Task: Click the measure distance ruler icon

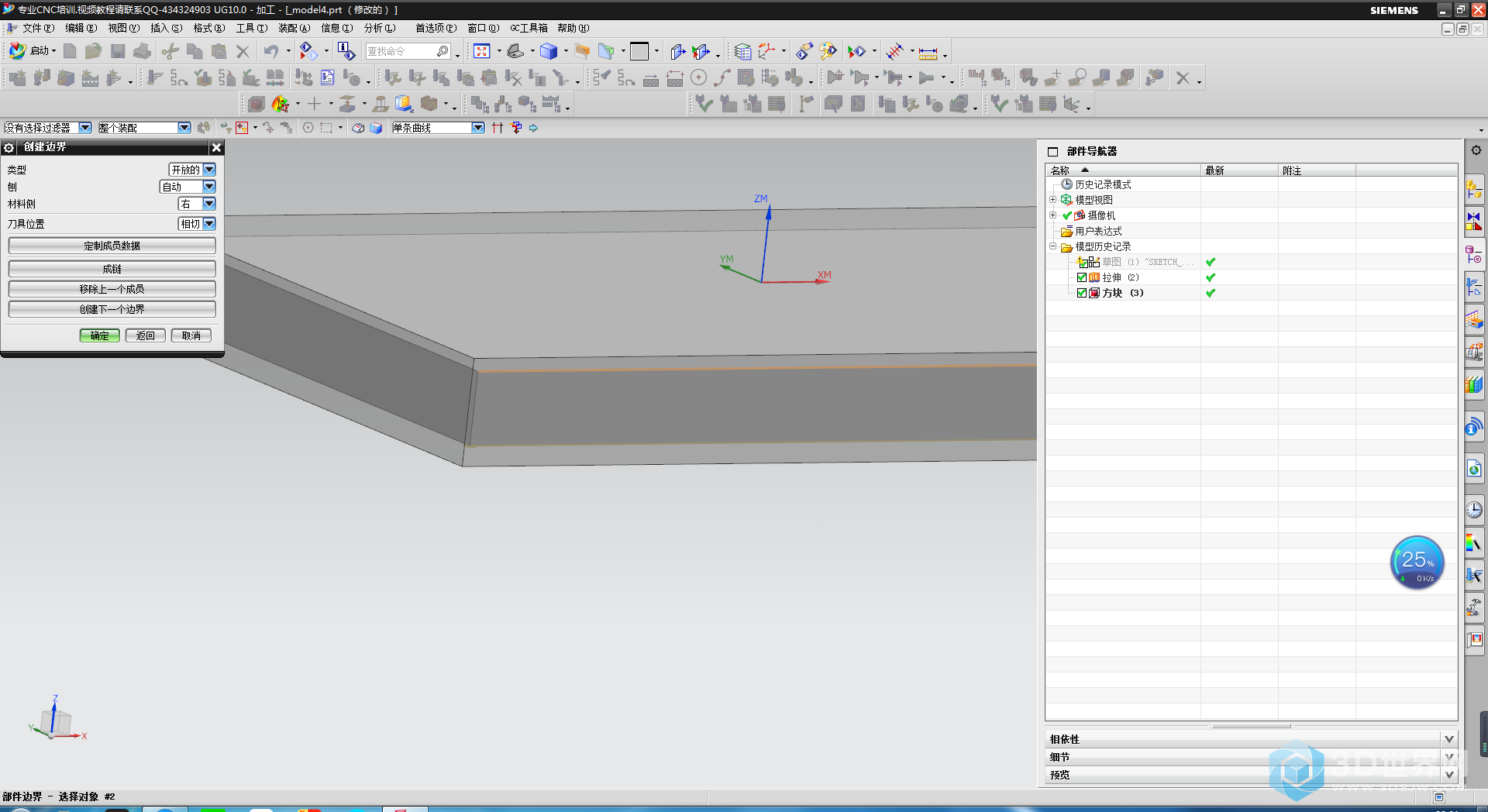Action: [x=928, y=52]
